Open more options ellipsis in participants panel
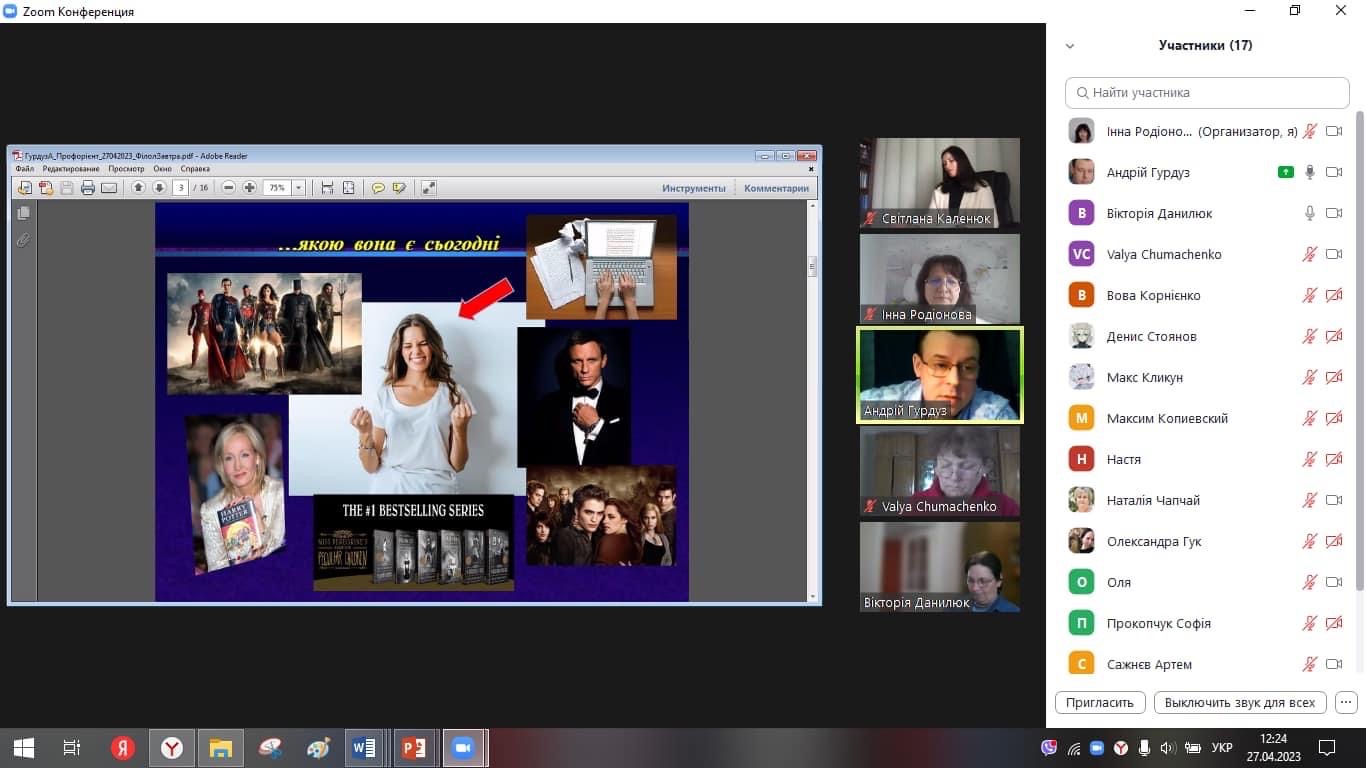This screenshot has height=768, width=1366. pos(1346,702)
